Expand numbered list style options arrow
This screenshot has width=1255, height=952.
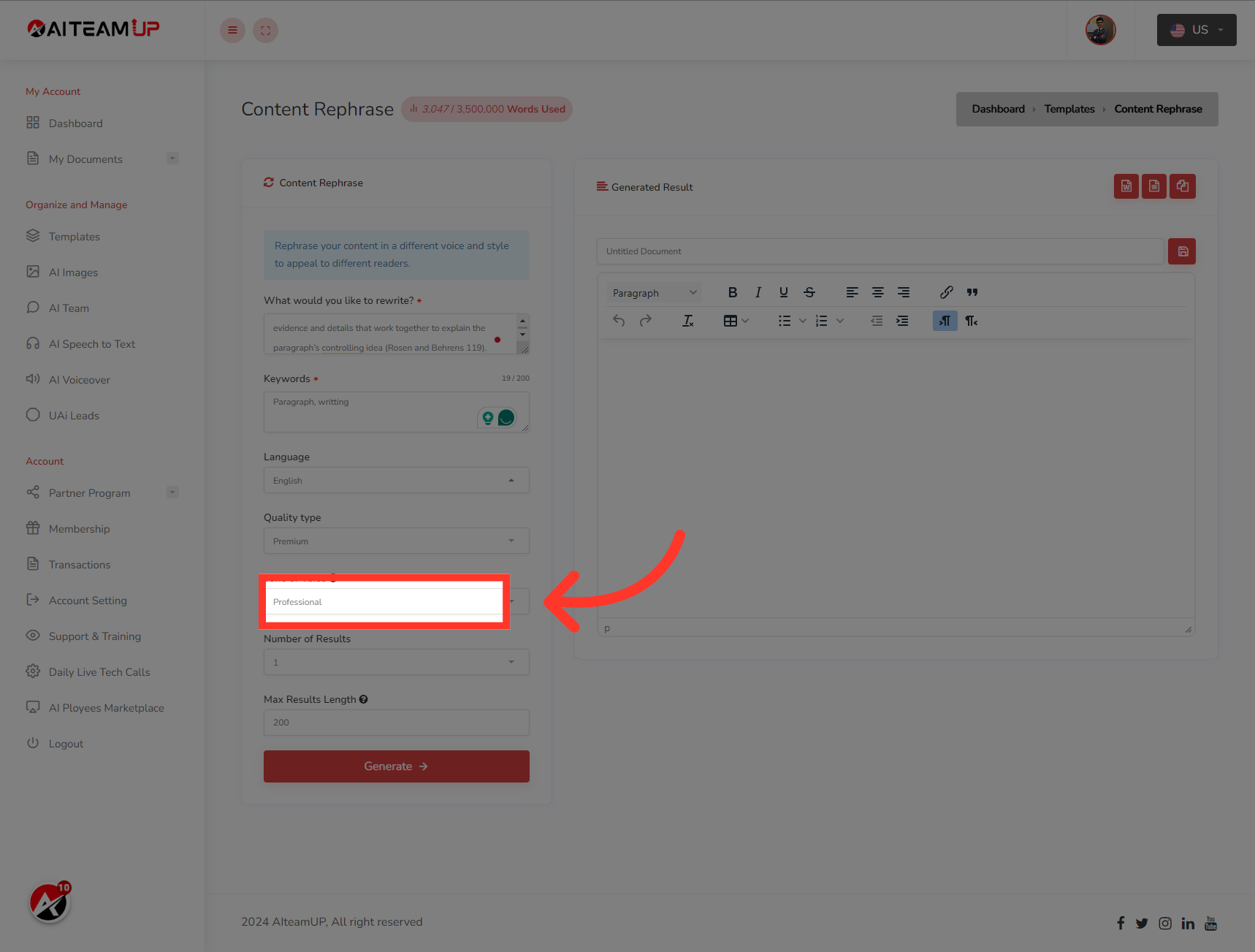click(x=840, y=321)
